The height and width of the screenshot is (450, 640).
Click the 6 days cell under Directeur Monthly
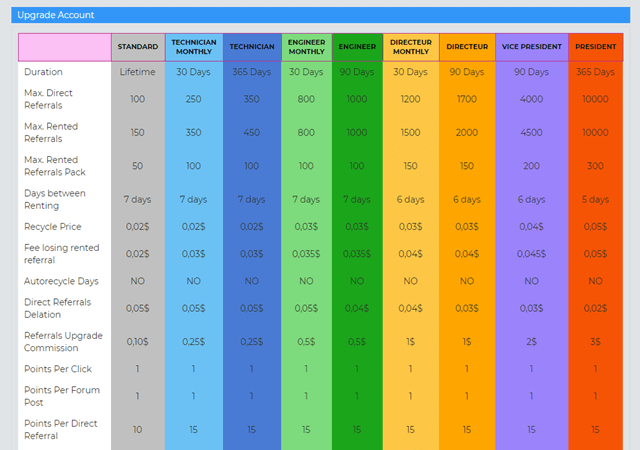point(410,200)
